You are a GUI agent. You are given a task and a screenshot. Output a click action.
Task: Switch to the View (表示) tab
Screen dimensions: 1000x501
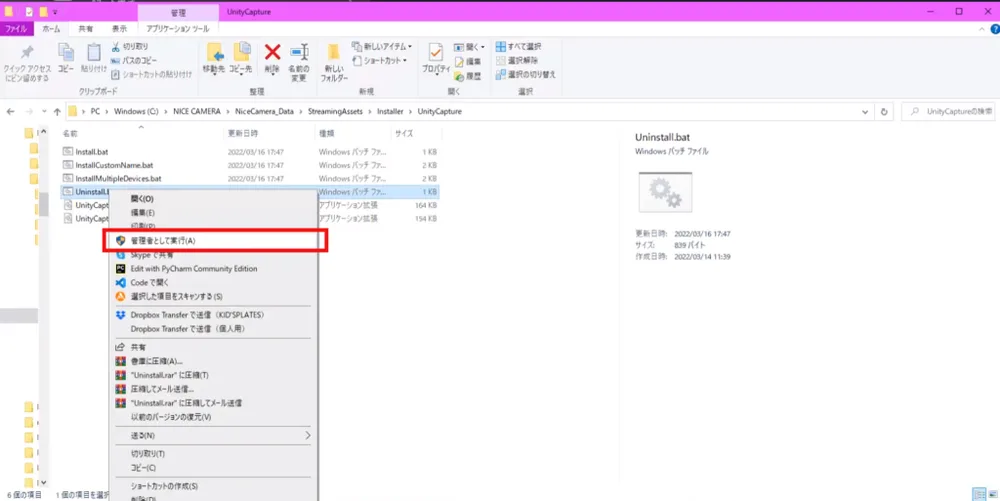pos(119,29)
